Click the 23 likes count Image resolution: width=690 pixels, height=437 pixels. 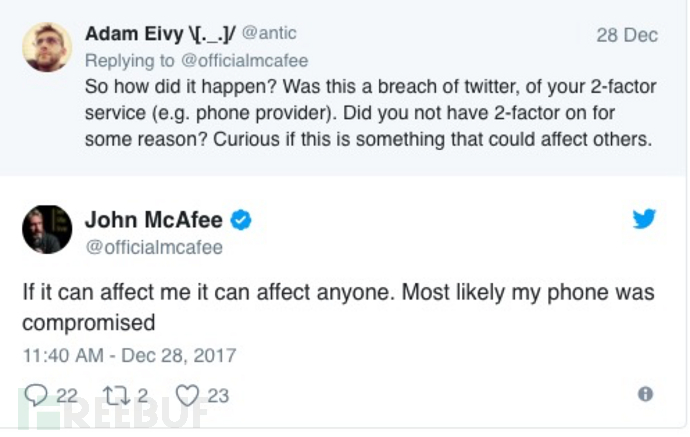click(218, 396)
